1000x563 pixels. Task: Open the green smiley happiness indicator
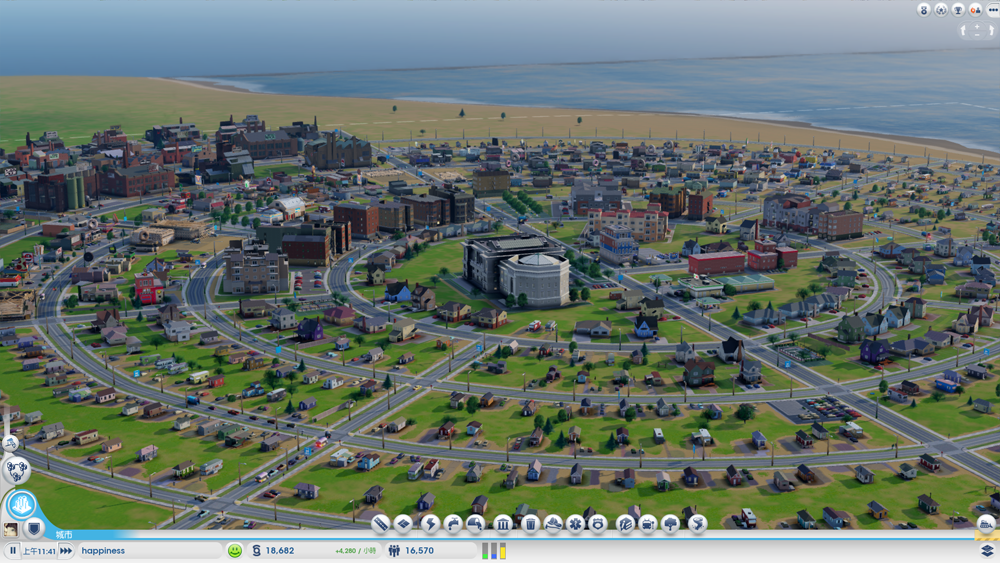coord(235,551)
